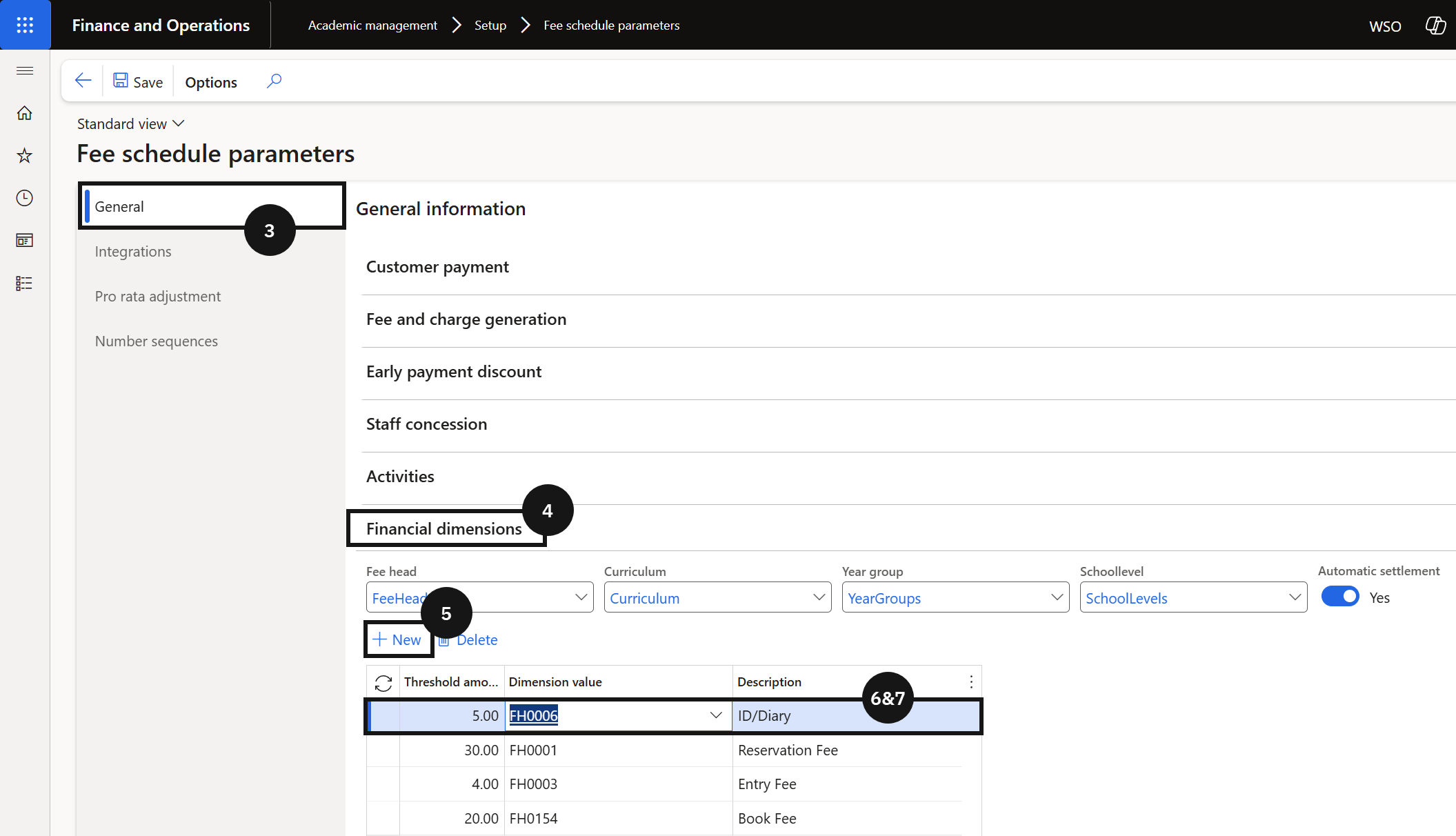Click the grid refresh icon
Screen dimensions: 1456x836
pos(383,683)
